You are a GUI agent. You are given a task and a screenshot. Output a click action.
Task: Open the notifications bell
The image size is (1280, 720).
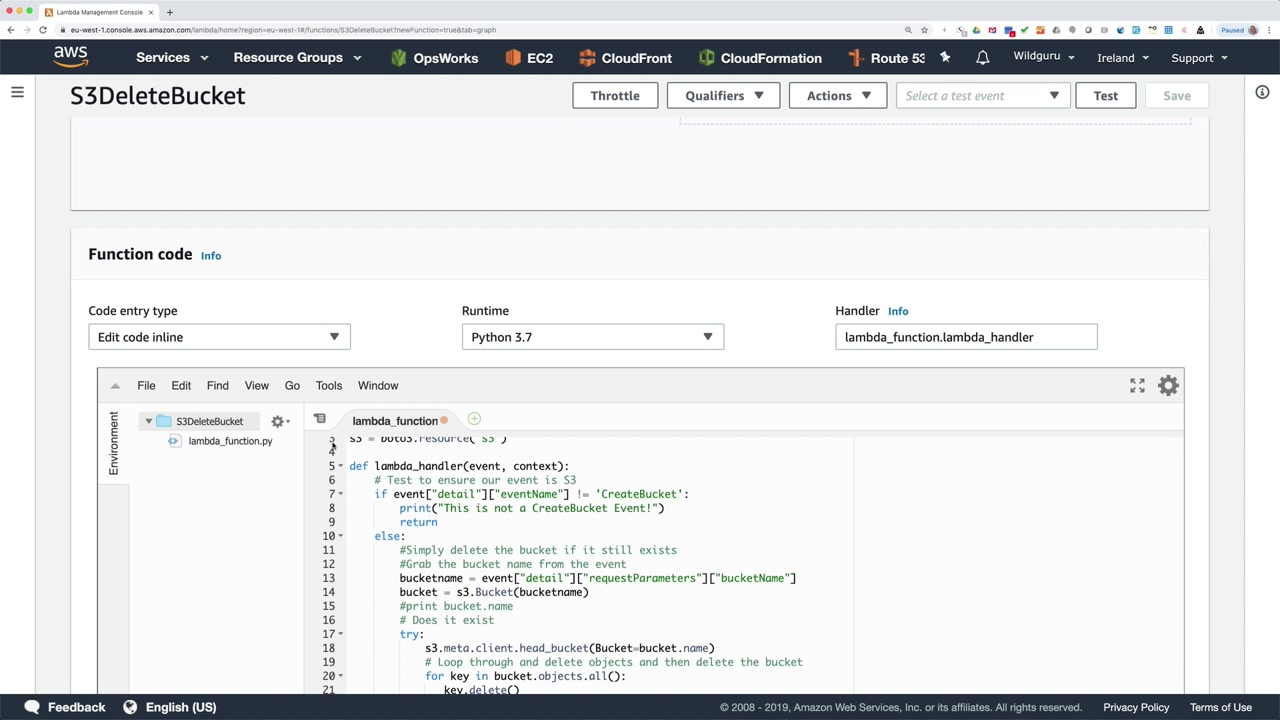tap(982, 58)
